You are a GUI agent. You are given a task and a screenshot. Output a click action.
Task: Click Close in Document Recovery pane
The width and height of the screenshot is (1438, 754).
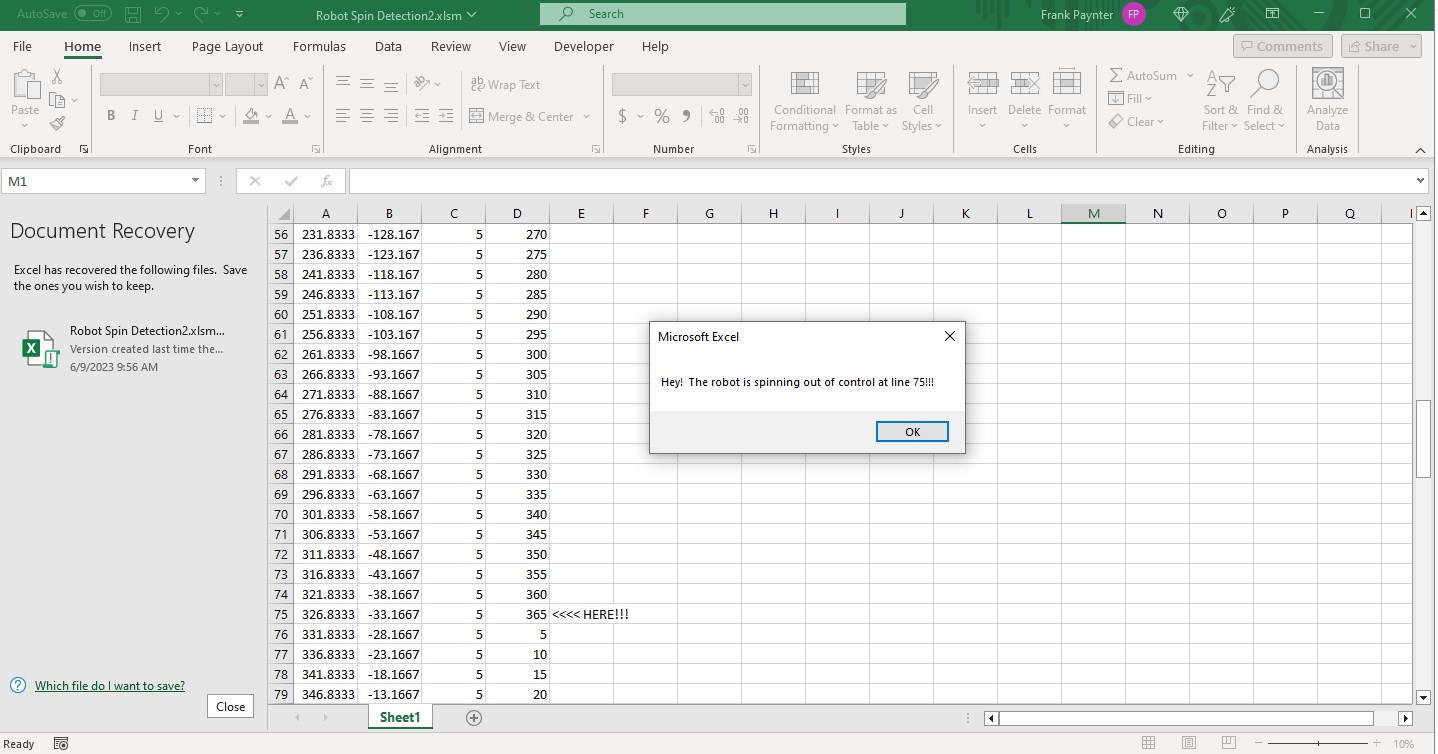[x=230, y=706]
